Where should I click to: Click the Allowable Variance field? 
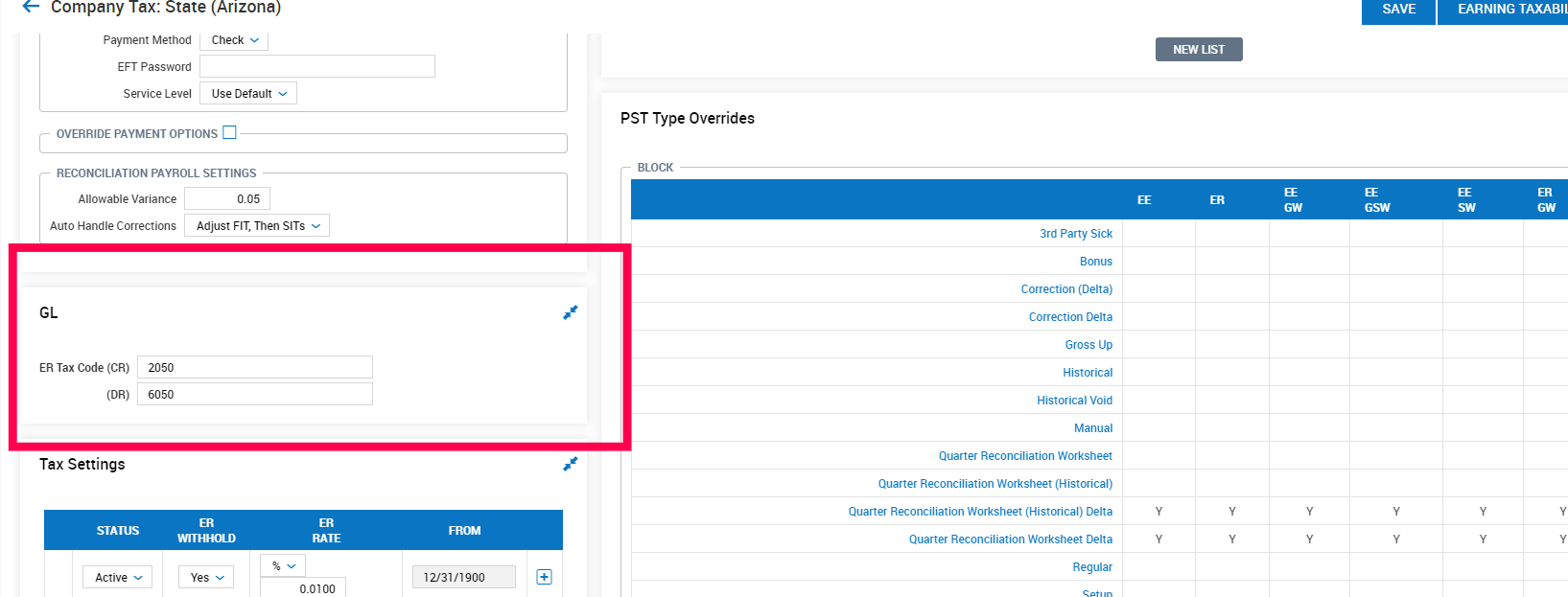(x=227, y=198)
